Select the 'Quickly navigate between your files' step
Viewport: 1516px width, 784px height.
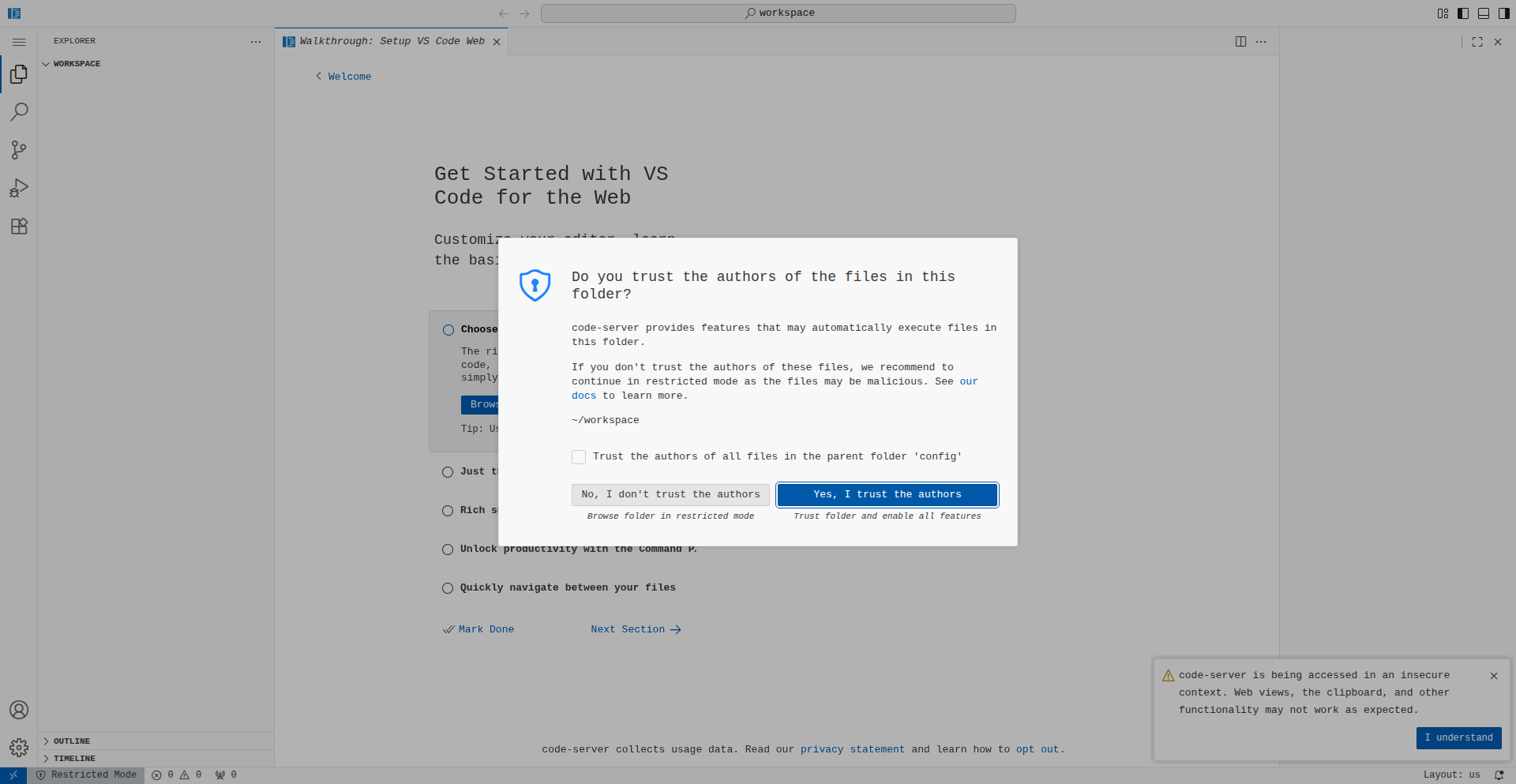point(567,588)
